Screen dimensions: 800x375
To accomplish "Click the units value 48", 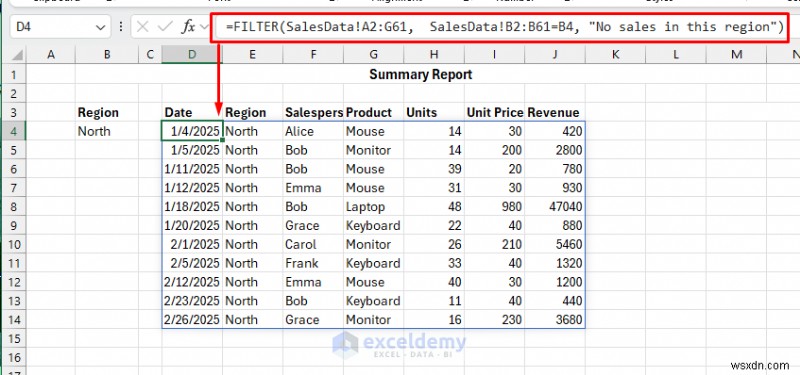I will 434,207.
